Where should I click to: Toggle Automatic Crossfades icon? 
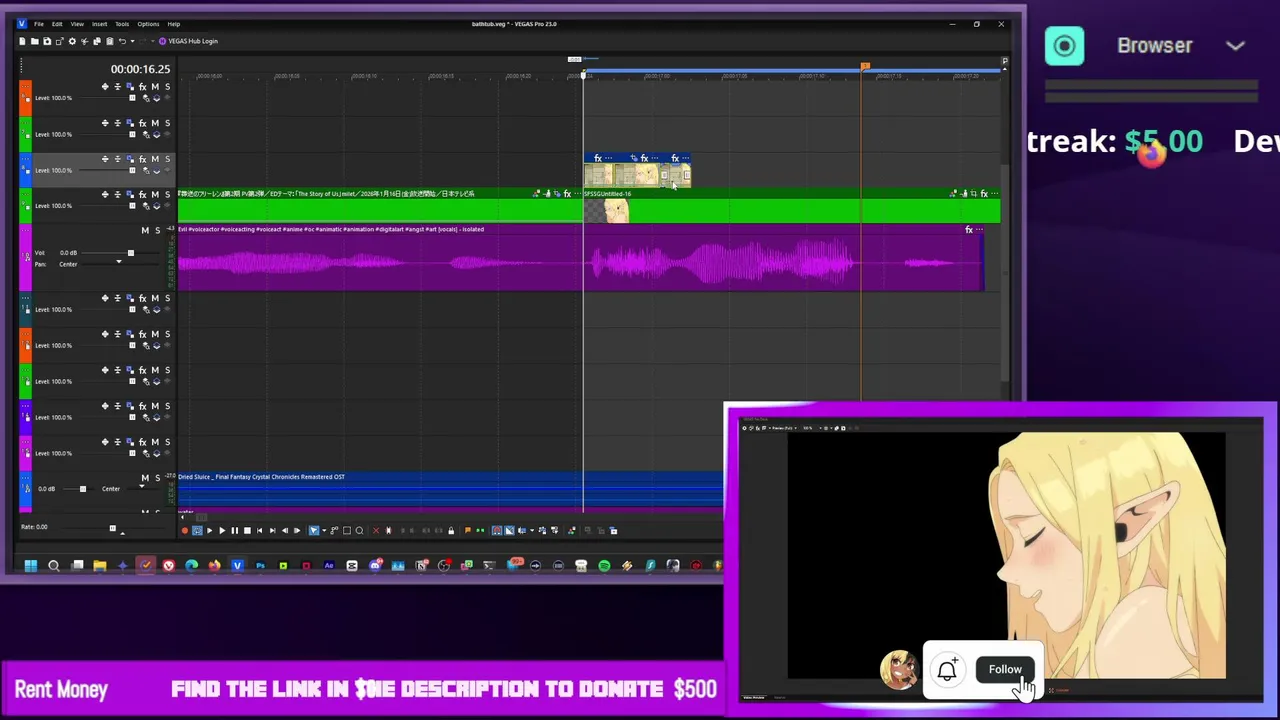coord(509,531)
